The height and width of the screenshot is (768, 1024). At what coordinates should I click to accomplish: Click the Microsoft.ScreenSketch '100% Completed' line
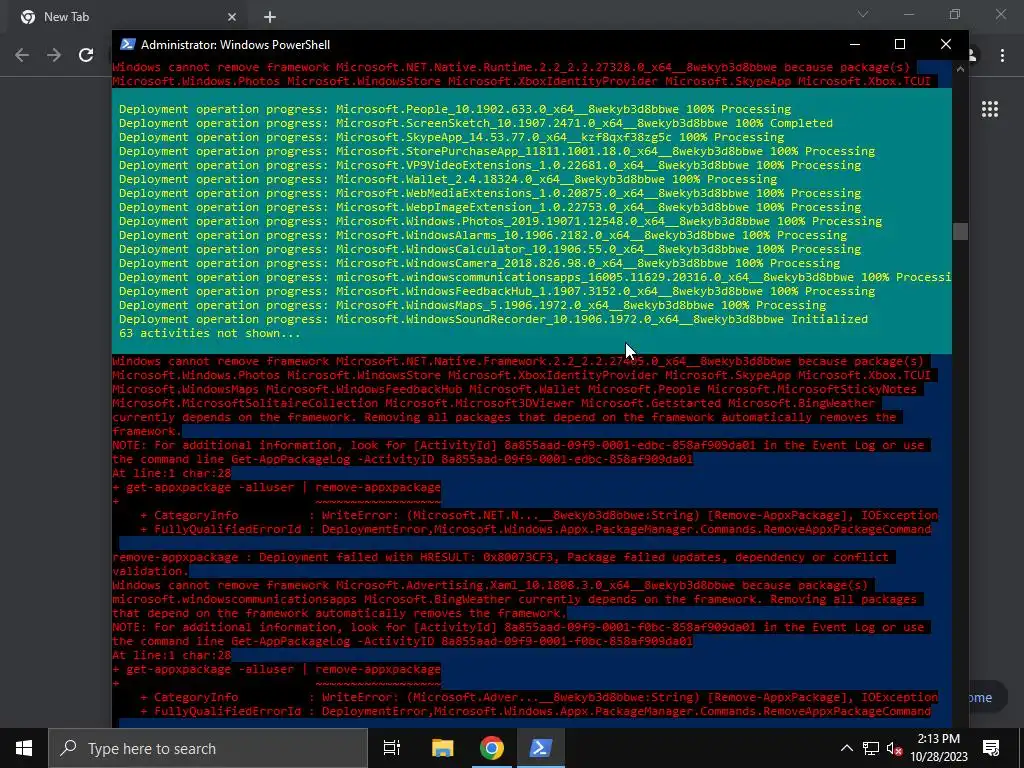(x=476, y=123)
